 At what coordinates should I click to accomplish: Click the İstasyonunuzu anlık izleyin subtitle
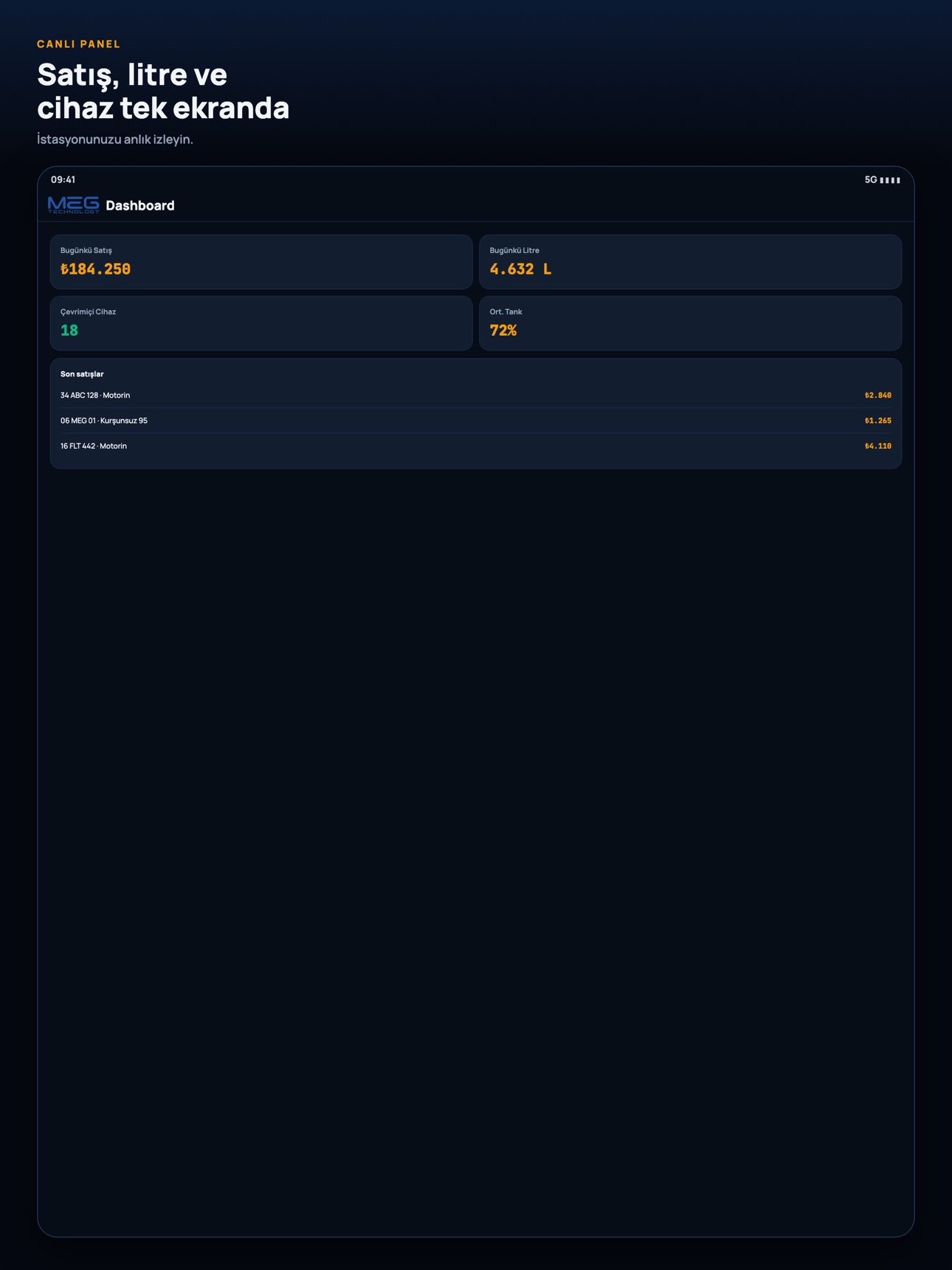115,139
